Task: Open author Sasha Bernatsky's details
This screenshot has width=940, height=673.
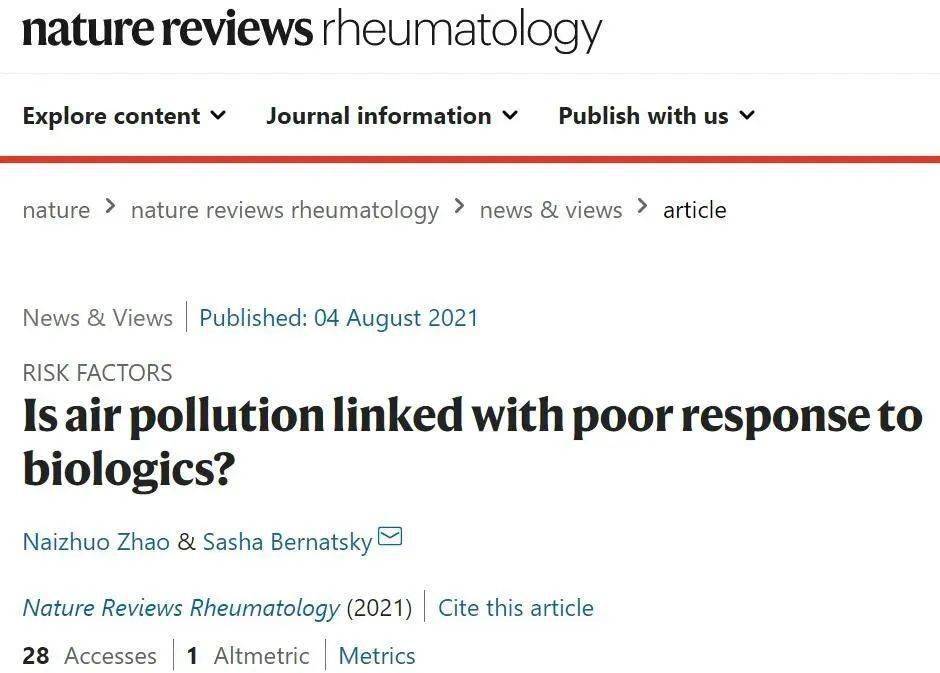Action: tap(287, 542)
